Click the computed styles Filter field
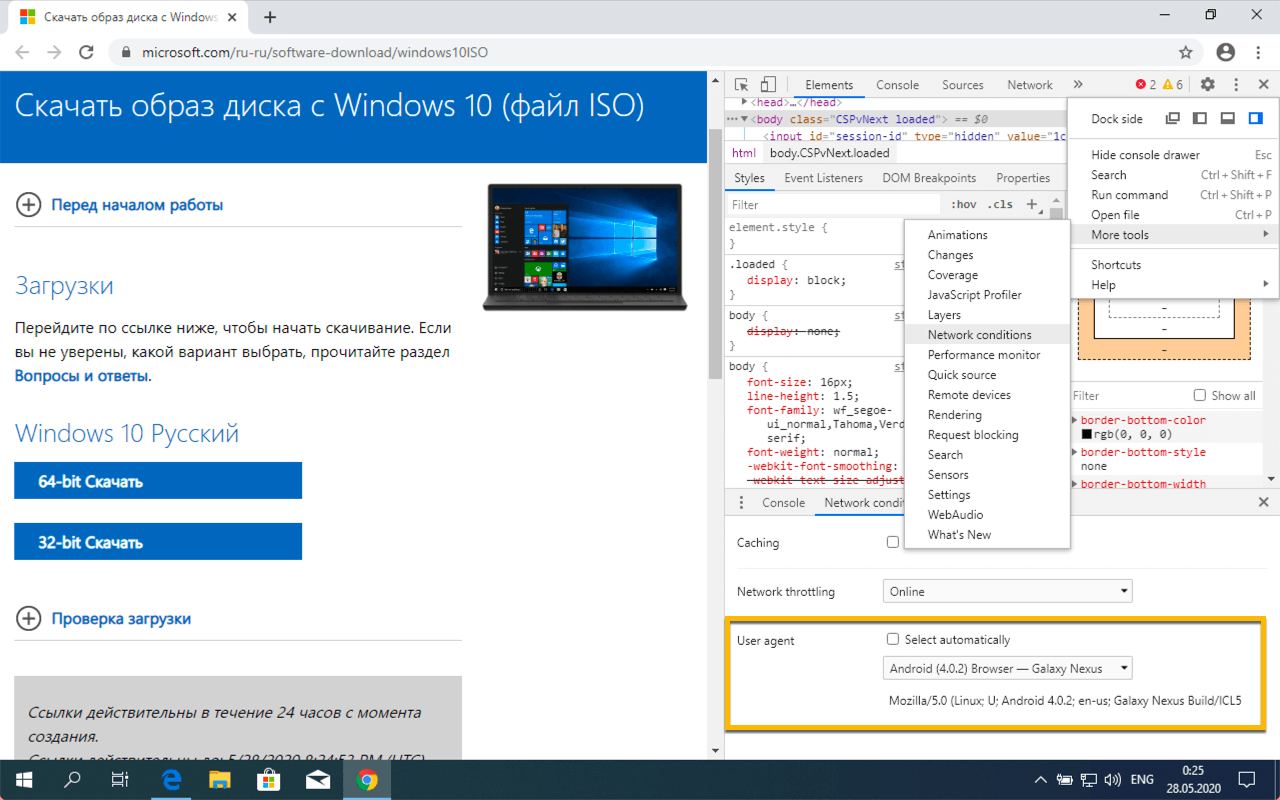The image size is (1280, 800). click(1127, 395)
